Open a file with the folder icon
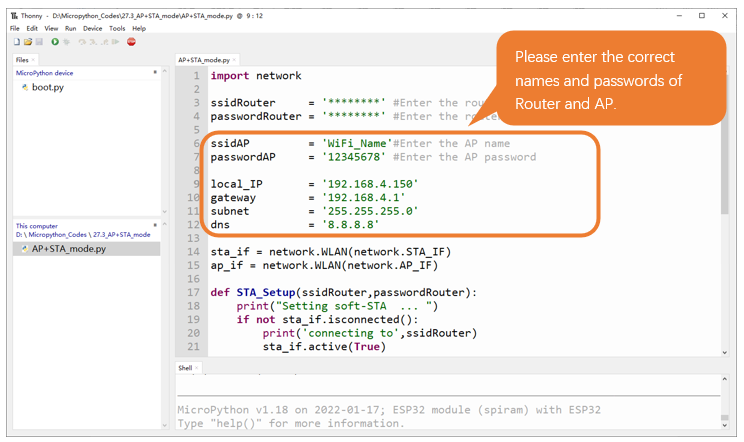This screenshot has height=442, width=744. 28,42
